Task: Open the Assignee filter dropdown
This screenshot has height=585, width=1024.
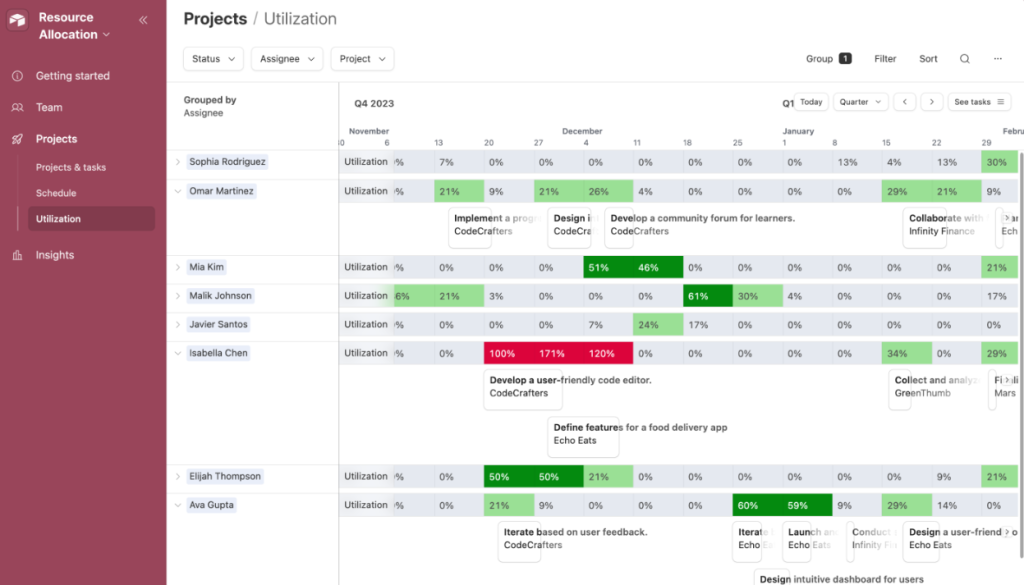Action: tap(286, 58)
